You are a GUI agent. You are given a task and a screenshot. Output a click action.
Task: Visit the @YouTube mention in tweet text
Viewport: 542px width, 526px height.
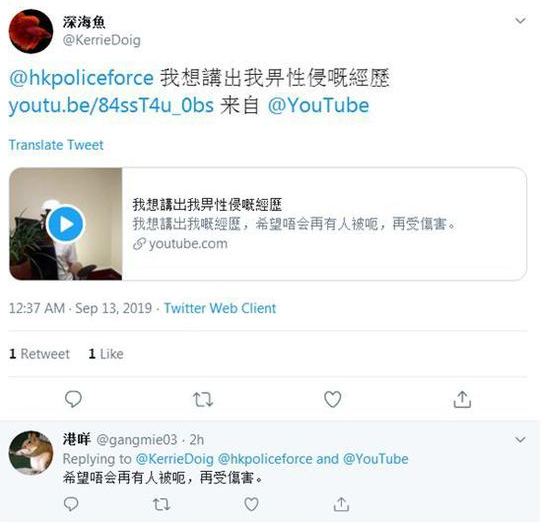point(318,105)
